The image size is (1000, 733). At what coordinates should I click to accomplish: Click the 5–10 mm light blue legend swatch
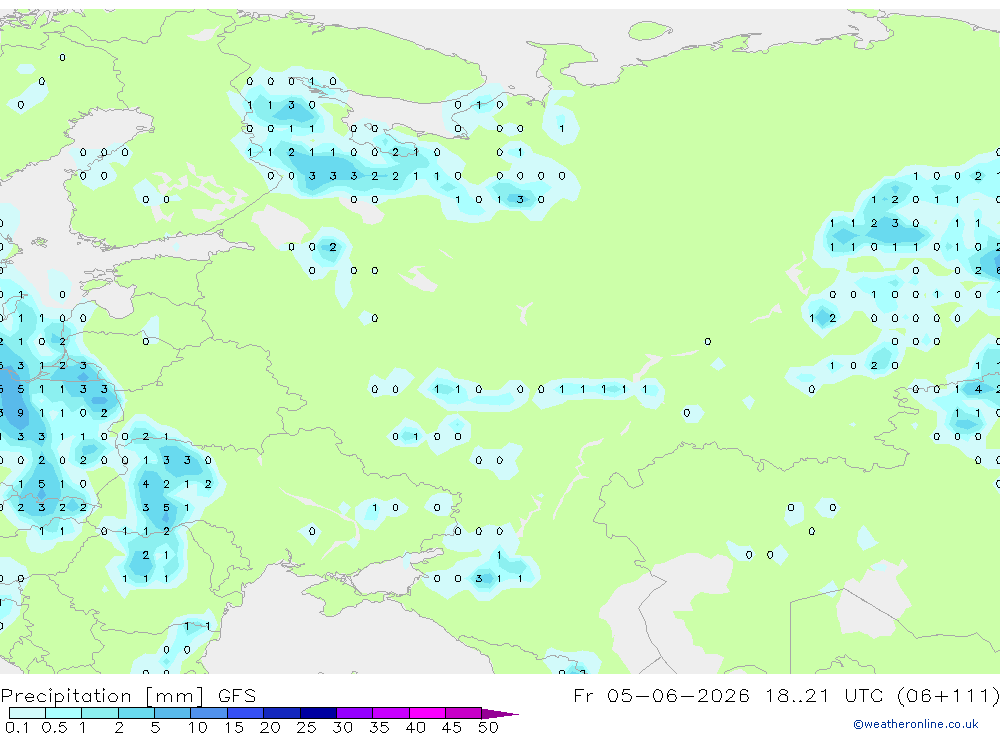172,713
